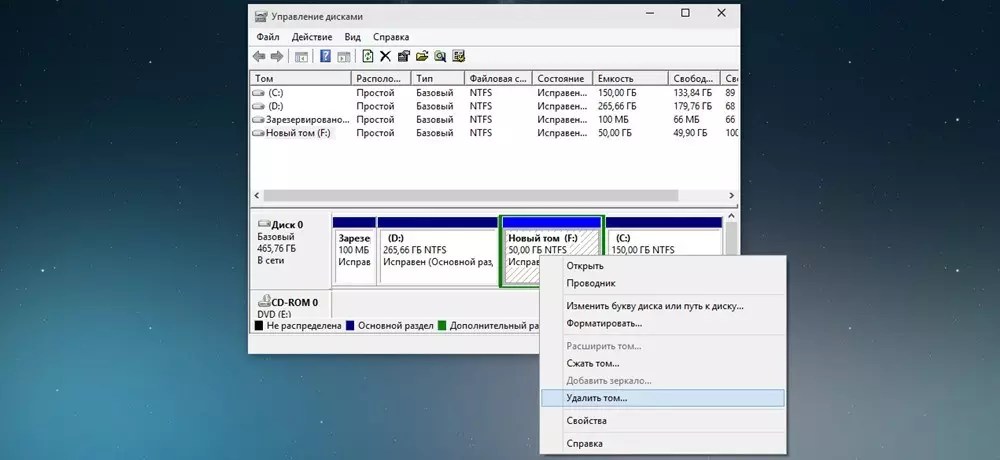The width and height of the screenshot is (1000, 460).
Task: Click the Refresh toolbar icon
Action: [x=368, y=56]
